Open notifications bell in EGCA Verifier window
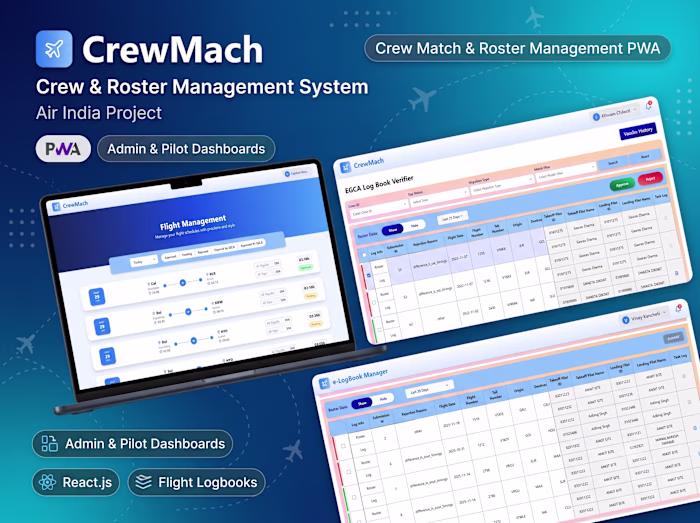Image resolution: width=700 pixels, height=523 pixels. coord(648,106)
